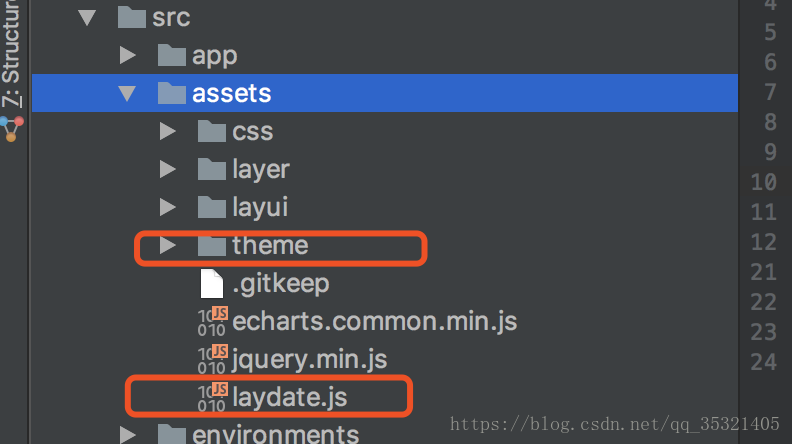The width and height of the screenshot is (792, 444).
Task: Expand the app folder arrow
Action: point(127,55)
